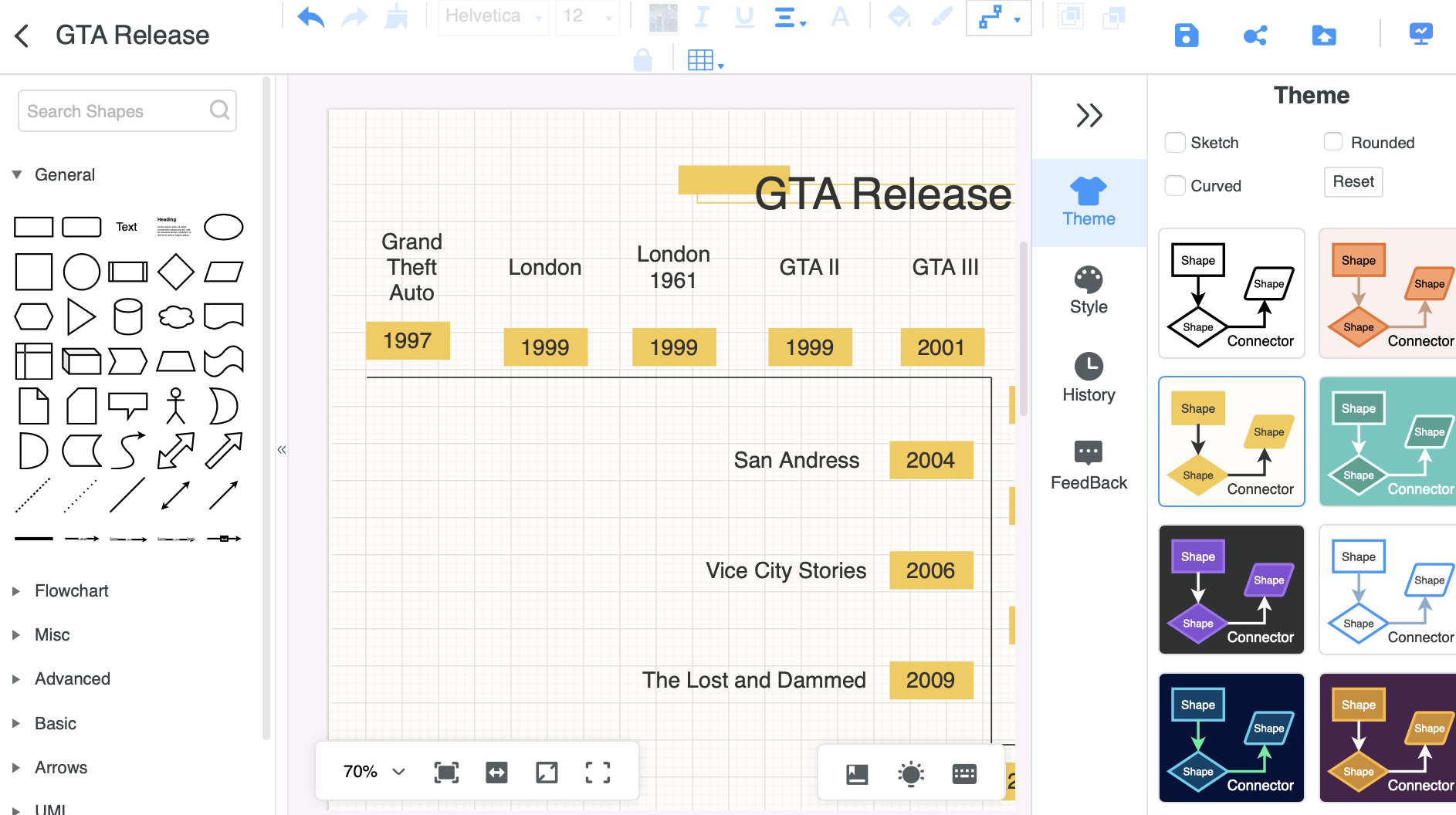The width and height of the screenshot is (1456, 815).
Task: Expand the Flowchart shapes section
Action: (16, 591)
